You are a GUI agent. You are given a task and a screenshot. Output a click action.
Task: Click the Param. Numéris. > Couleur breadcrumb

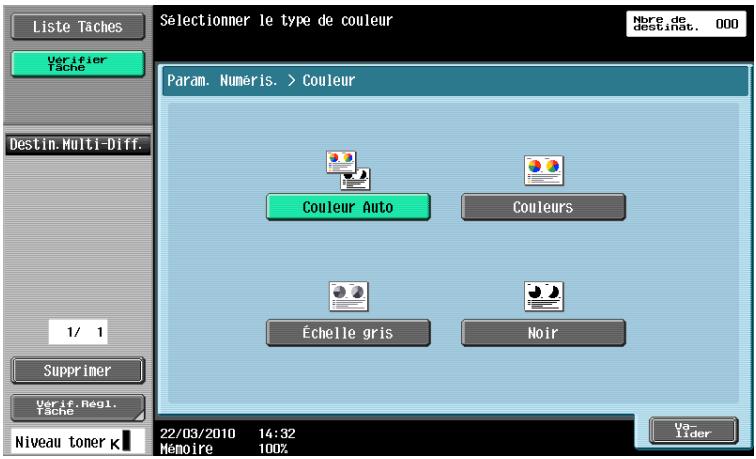point(261,81)
